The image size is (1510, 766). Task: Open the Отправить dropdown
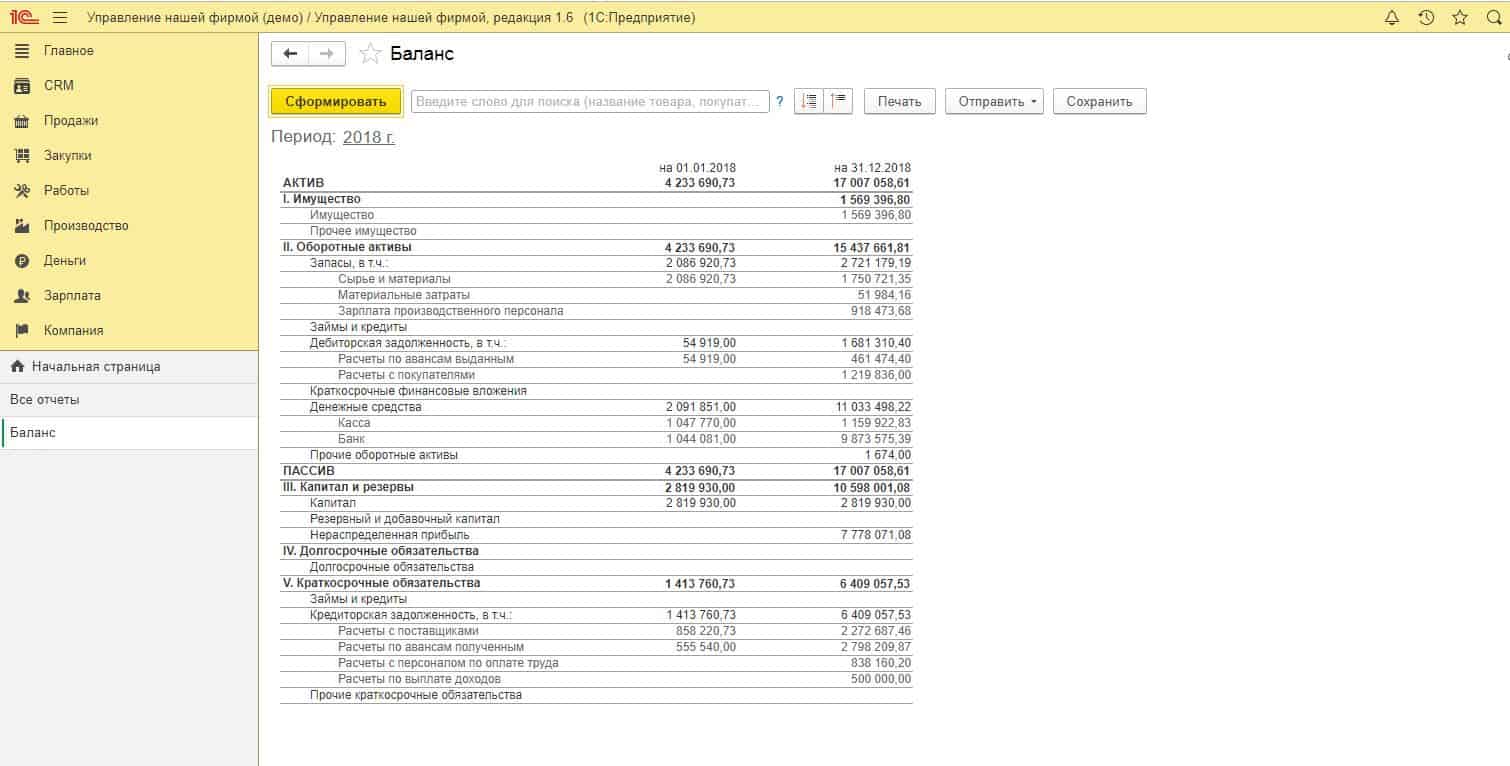(x=994, y=101)
